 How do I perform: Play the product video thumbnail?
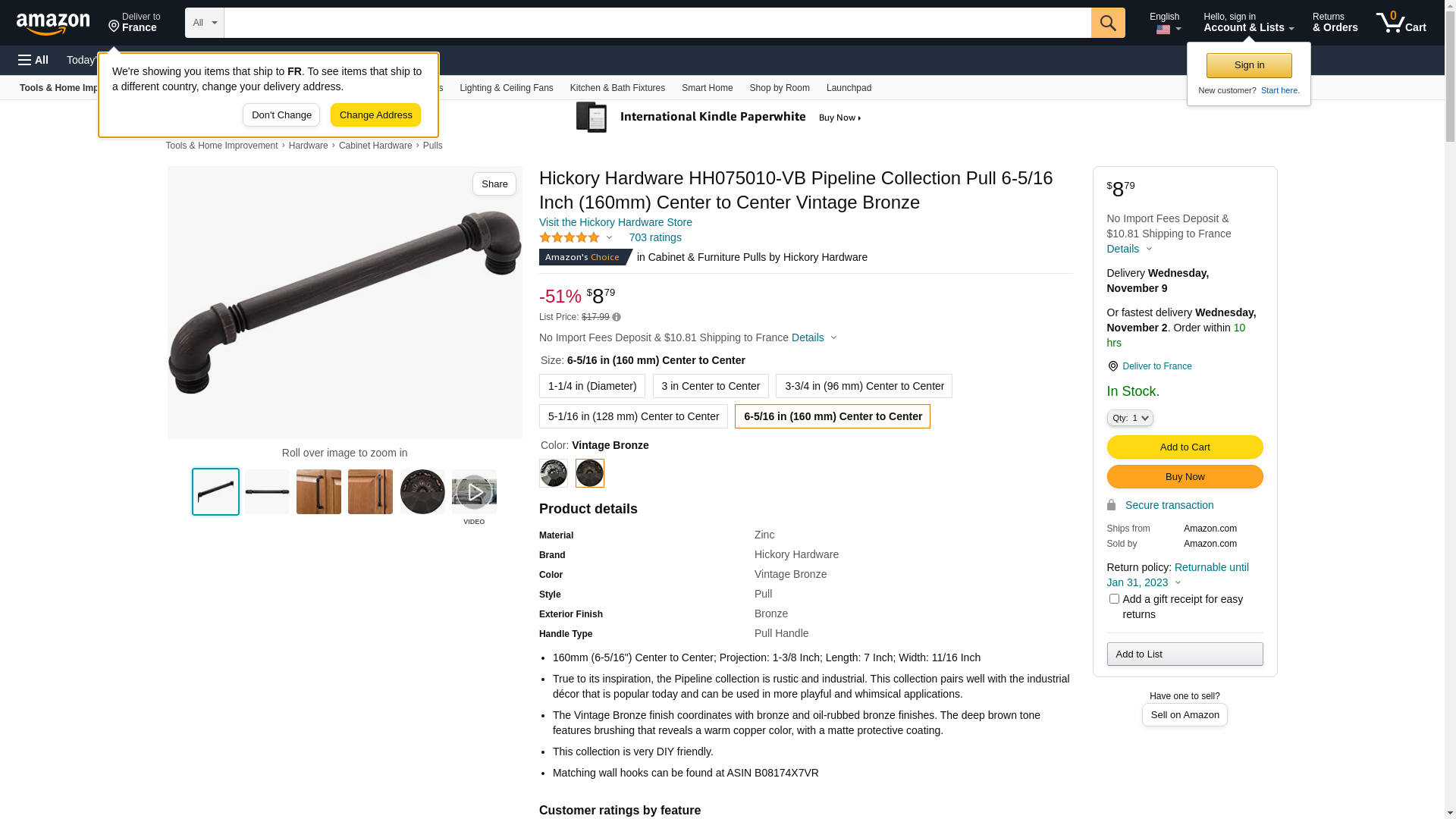point(474,492)
